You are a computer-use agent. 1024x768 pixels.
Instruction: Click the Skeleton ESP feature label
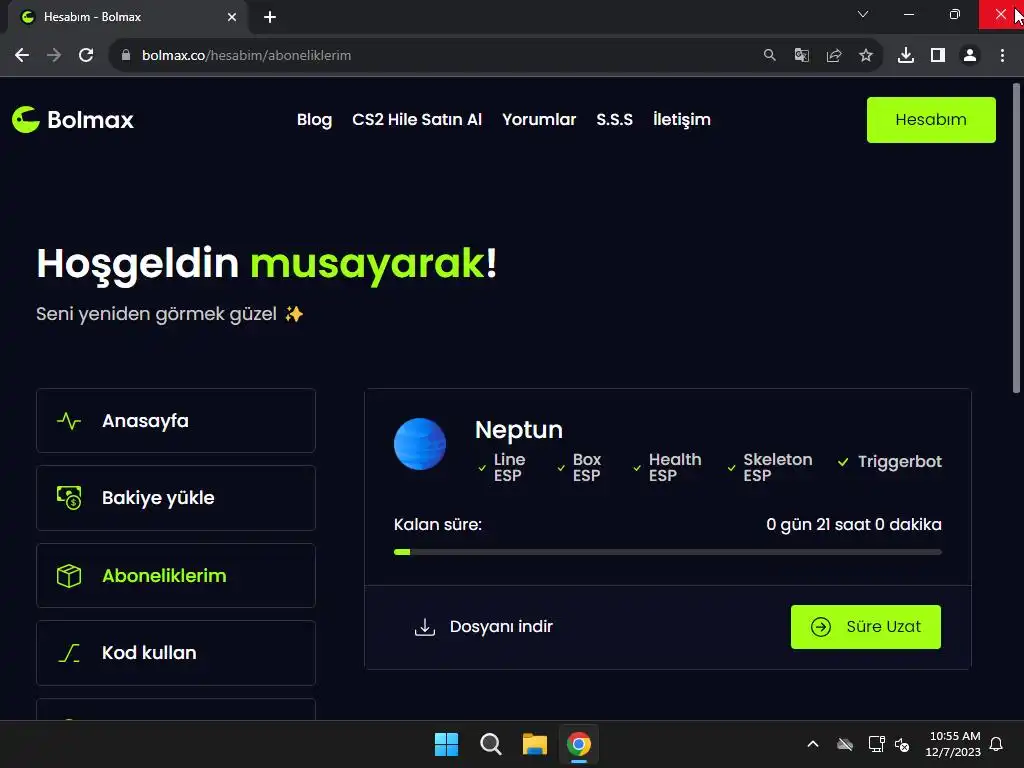click(x=777, y=468)
